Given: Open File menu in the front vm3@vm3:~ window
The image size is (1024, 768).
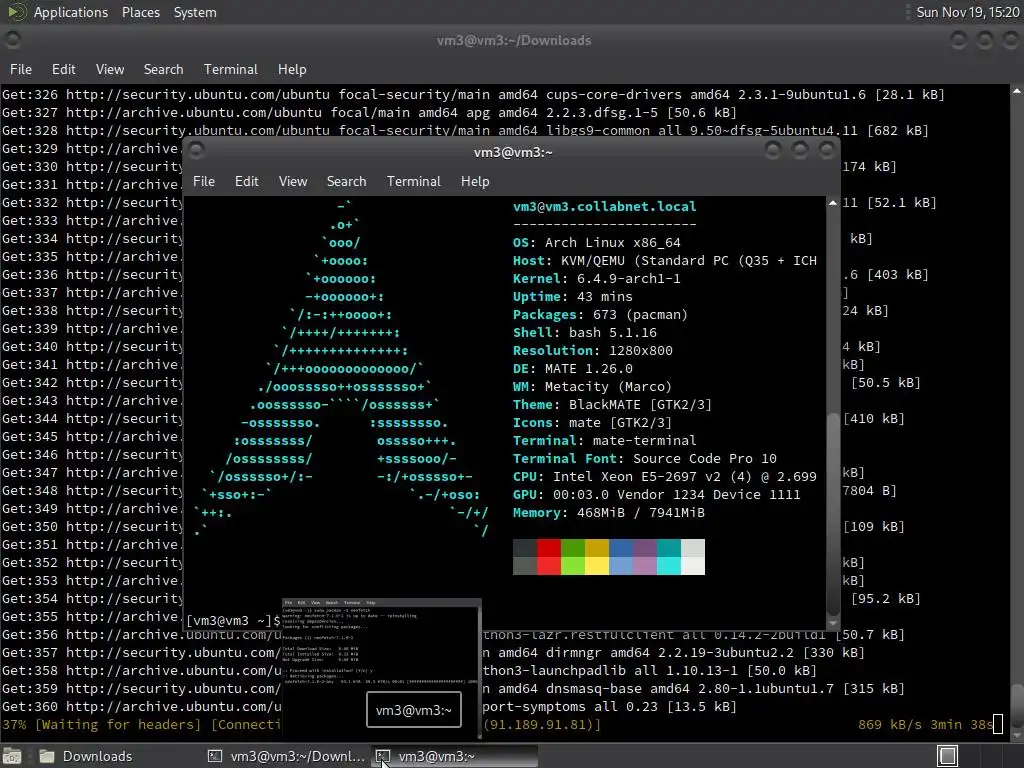Looking at the screenshot, I should tap(204, 182).
